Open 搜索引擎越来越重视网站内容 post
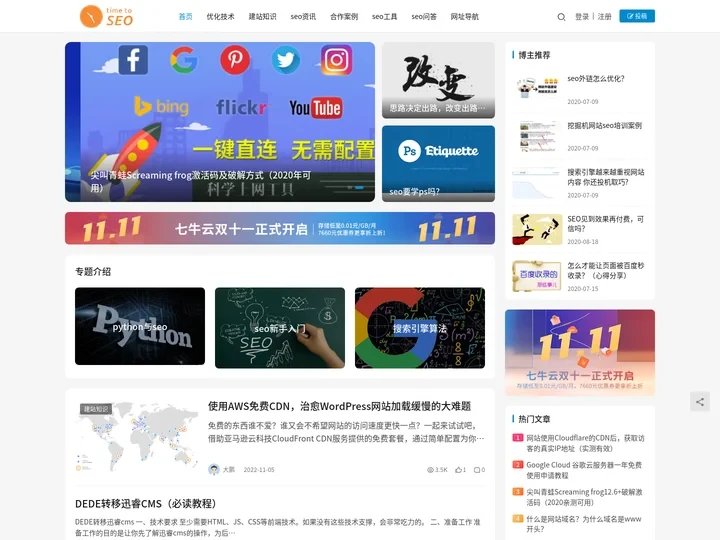The height and width of the screenshot is (540, 720). coord(606,177)
